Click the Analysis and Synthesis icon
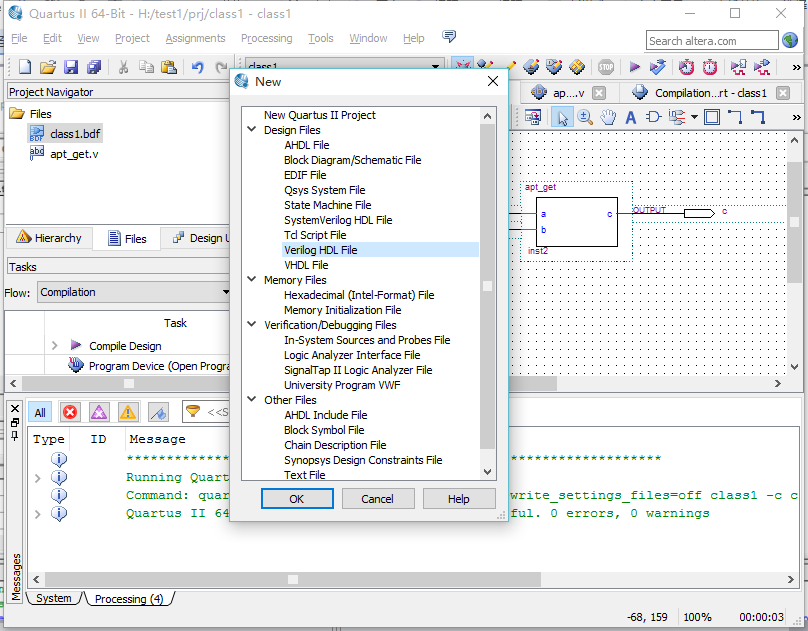Screen dimensions: 808x631 pos(658,67)
